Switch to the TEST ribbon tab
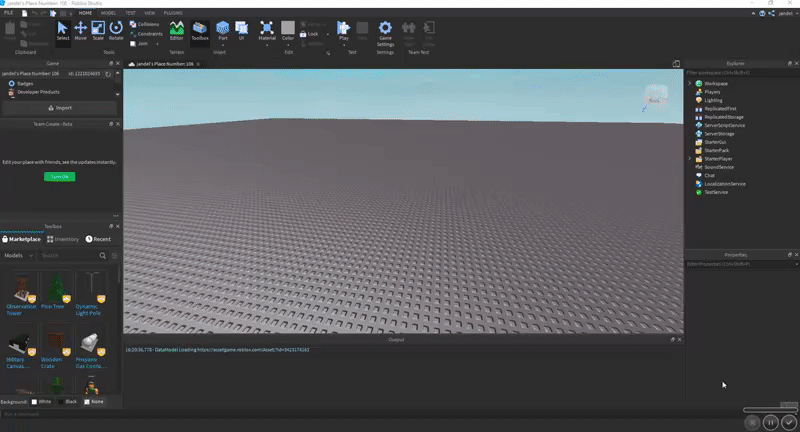The height and width of the screenshot is (432, 800). click(131, 13)
